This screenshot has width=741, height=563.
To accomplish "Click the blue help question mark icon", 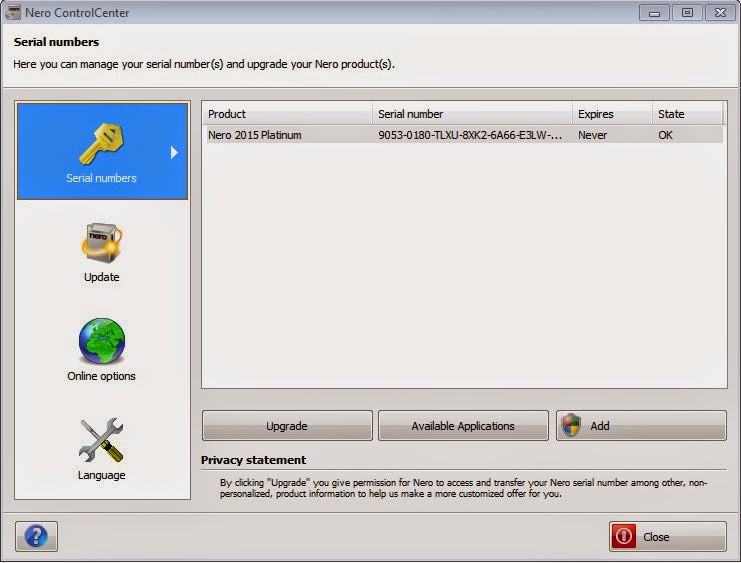I will tap(36, 536).
